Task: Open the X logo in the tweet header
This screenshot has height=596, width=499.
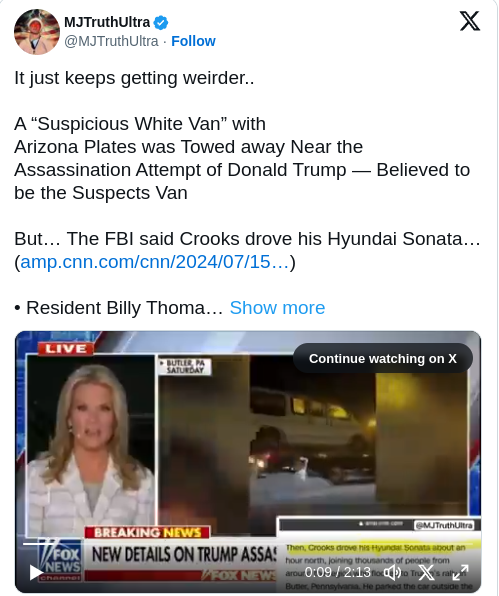Action: pos(470,21)
